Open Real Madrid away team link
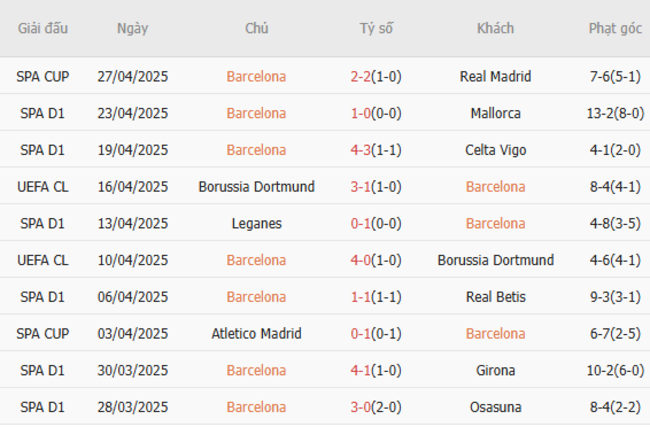 pos(495,76)
